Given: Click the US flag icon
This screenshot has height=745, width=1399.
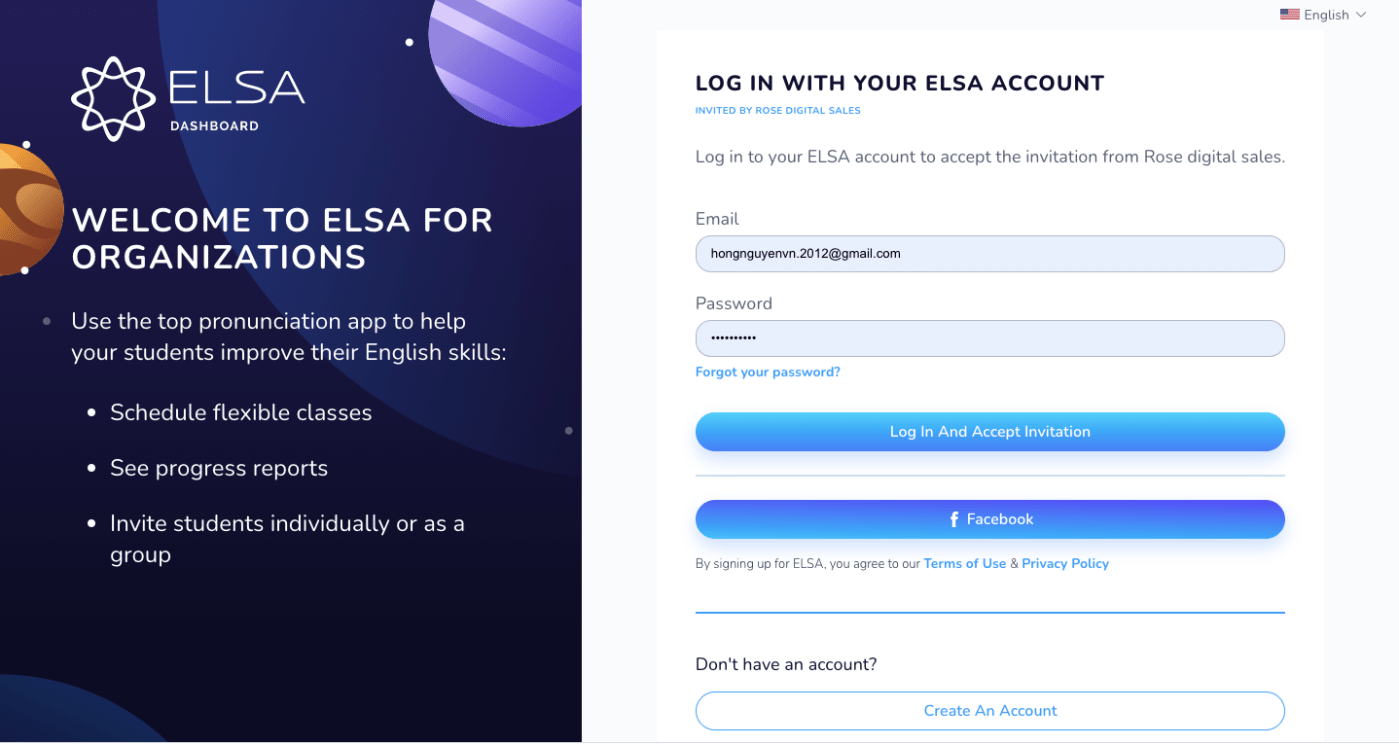Looking at the screenshot, I should (1289, 15).
